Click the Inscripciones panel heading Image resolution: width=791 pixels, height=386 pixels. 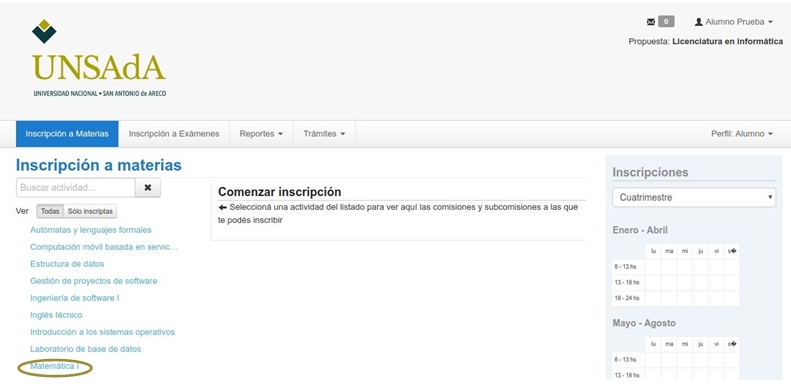pos(650,172)
